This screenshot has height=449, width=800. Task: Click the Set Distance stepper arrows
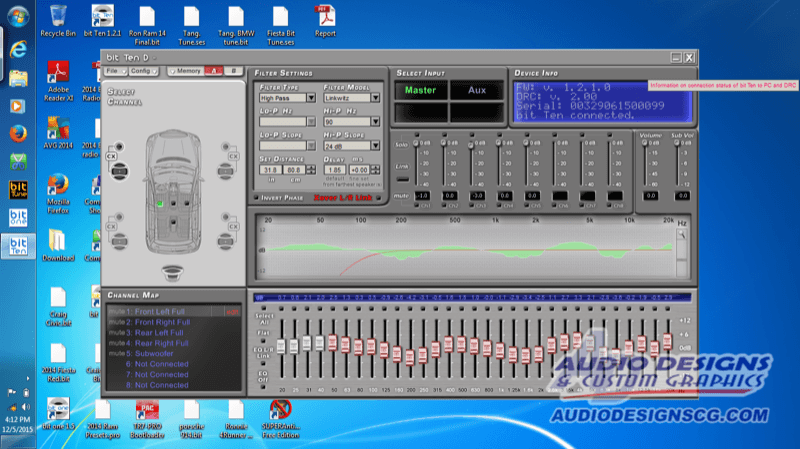(311, 169)
